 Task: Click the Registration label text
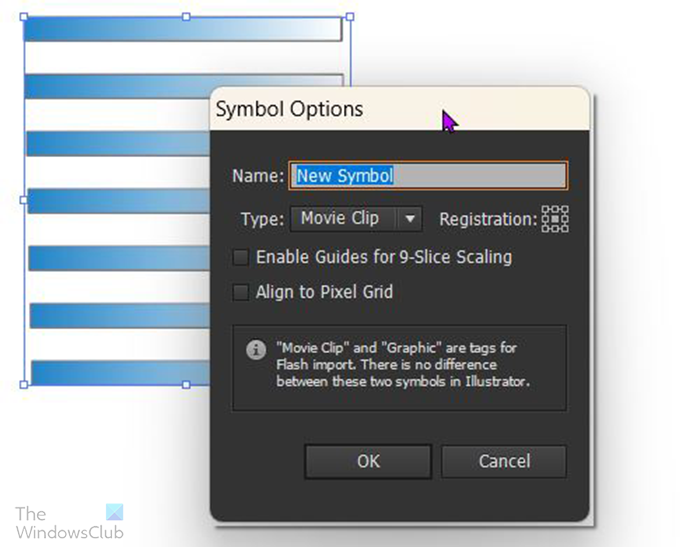pyautogui.click(x=488, y=219)
